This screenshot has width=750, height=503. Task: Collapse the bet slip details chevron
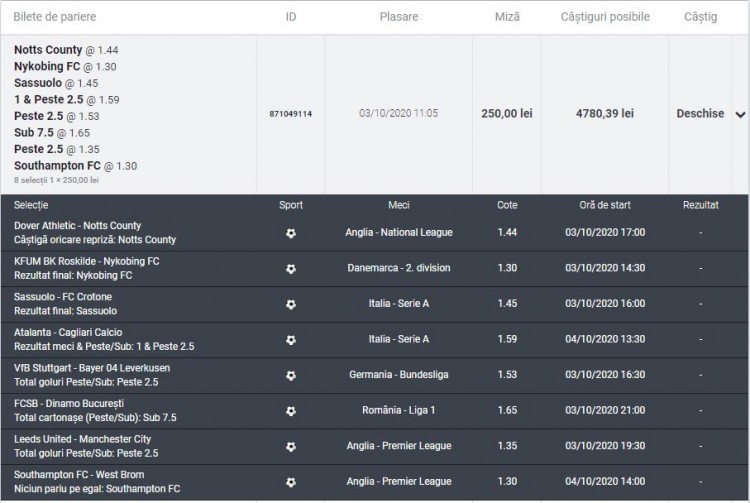(x=740, y=115)
